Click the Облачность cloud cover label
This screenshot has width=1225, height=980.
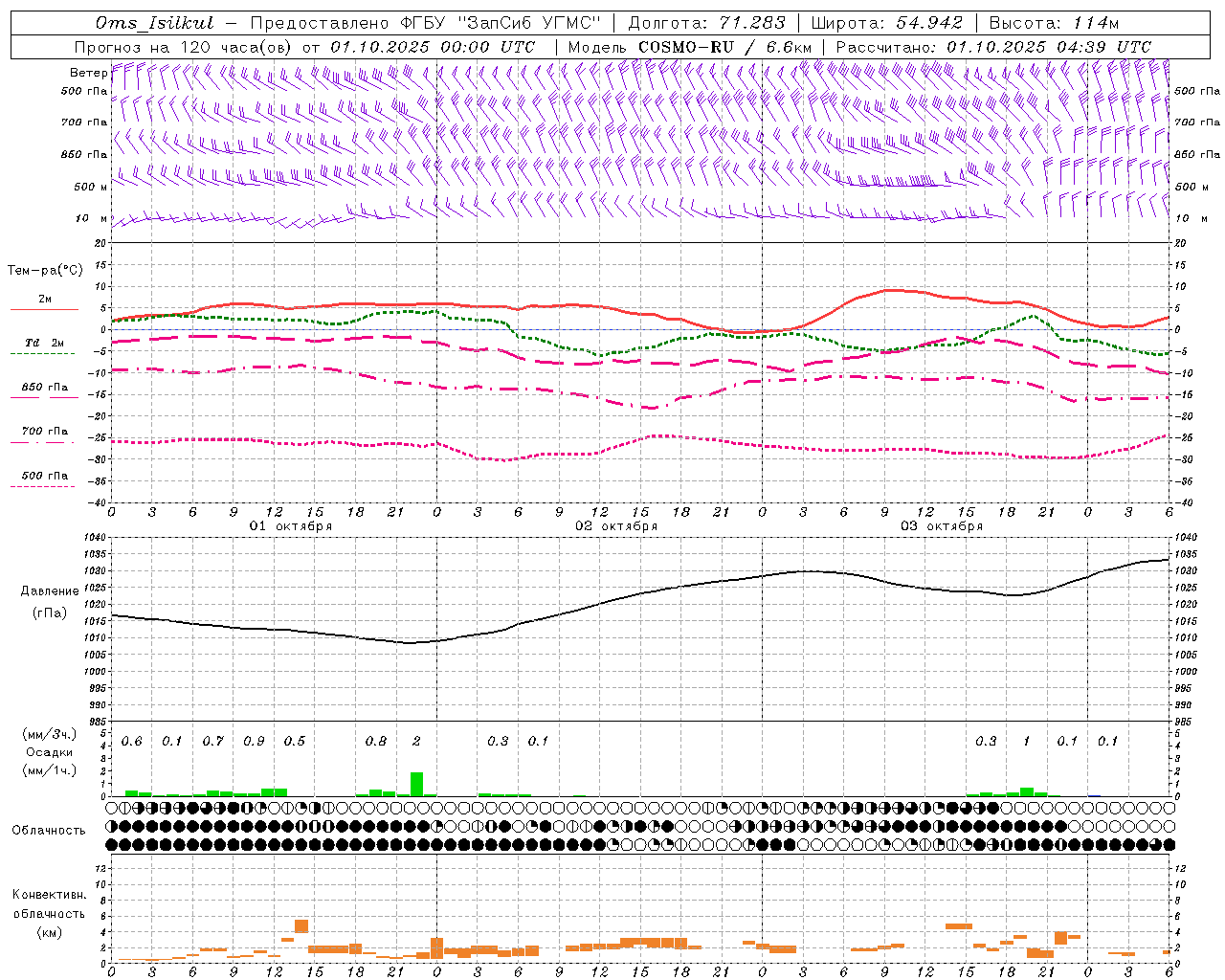click(x=49, y=831)
